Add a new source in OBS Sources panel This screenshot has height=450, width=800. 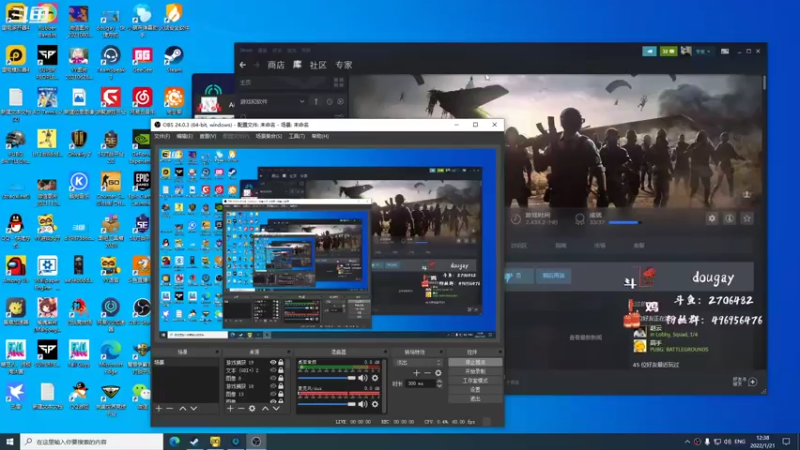[x=230, y=408]
